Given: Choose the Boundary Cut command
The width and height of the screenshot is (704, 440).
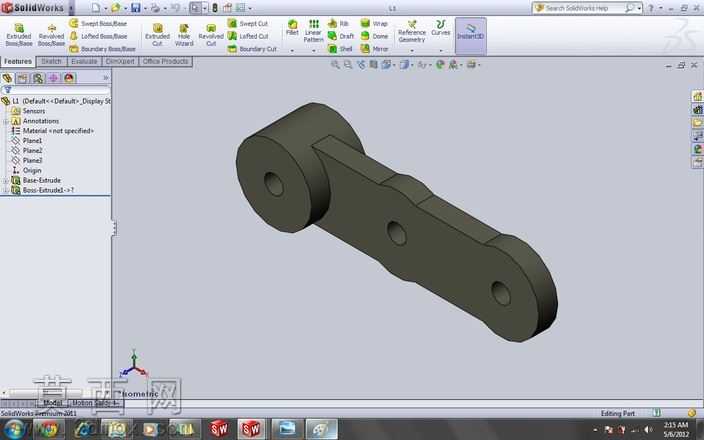Looking at the screenshot, I should 252,48.
